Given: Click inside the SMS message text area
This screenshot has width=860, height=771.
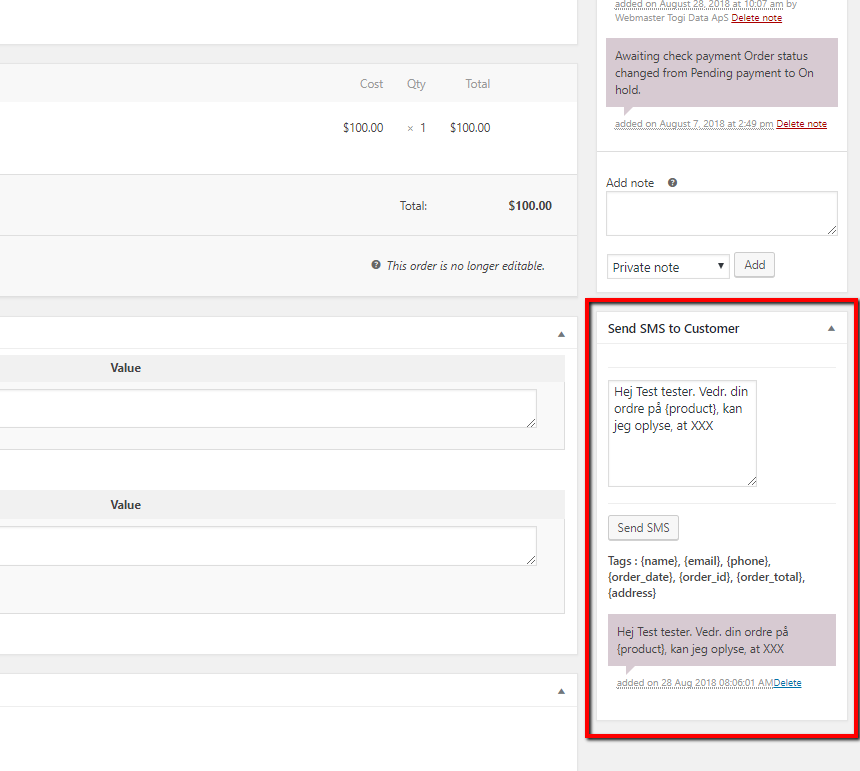Looking at the screenshot, I should pyautogui.click(x=682, y=433).
